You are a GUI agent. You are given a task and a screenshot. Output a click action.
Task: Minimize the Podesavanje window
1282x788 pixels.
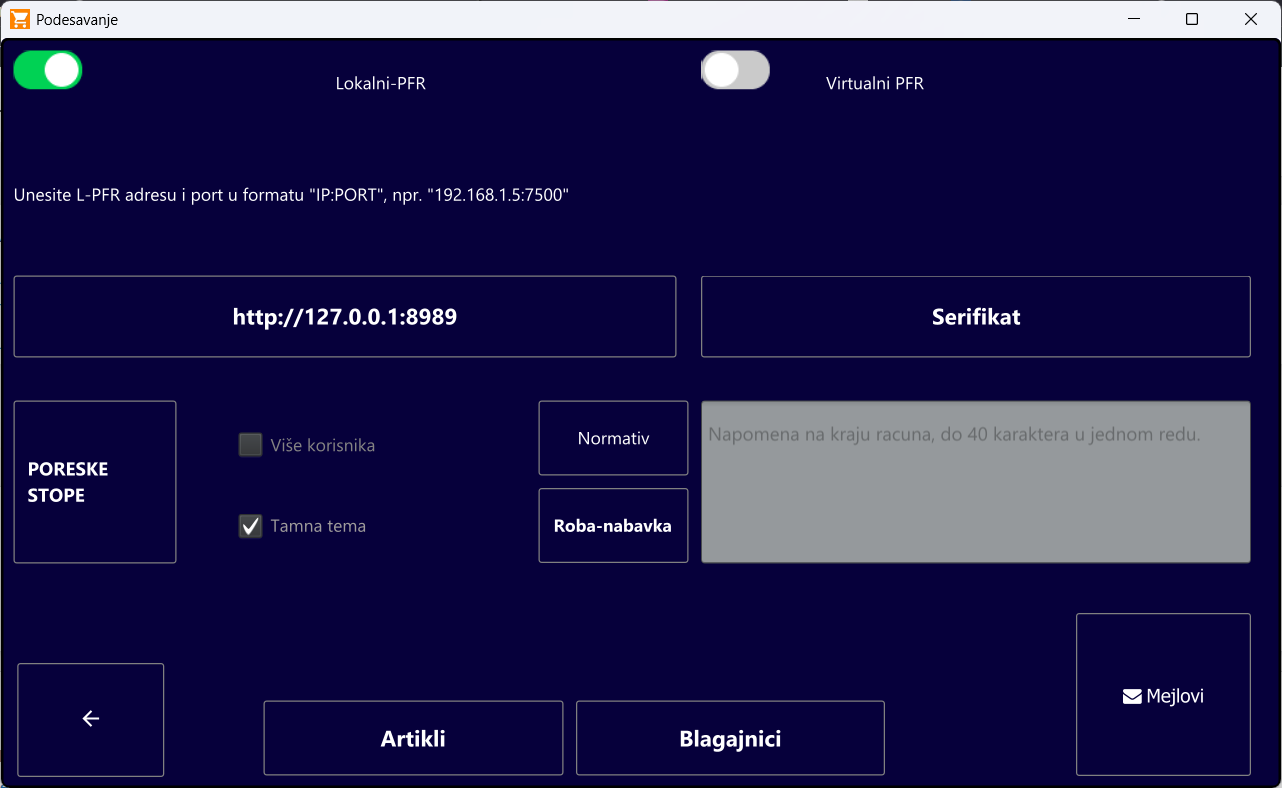(x=1134, y=19)
